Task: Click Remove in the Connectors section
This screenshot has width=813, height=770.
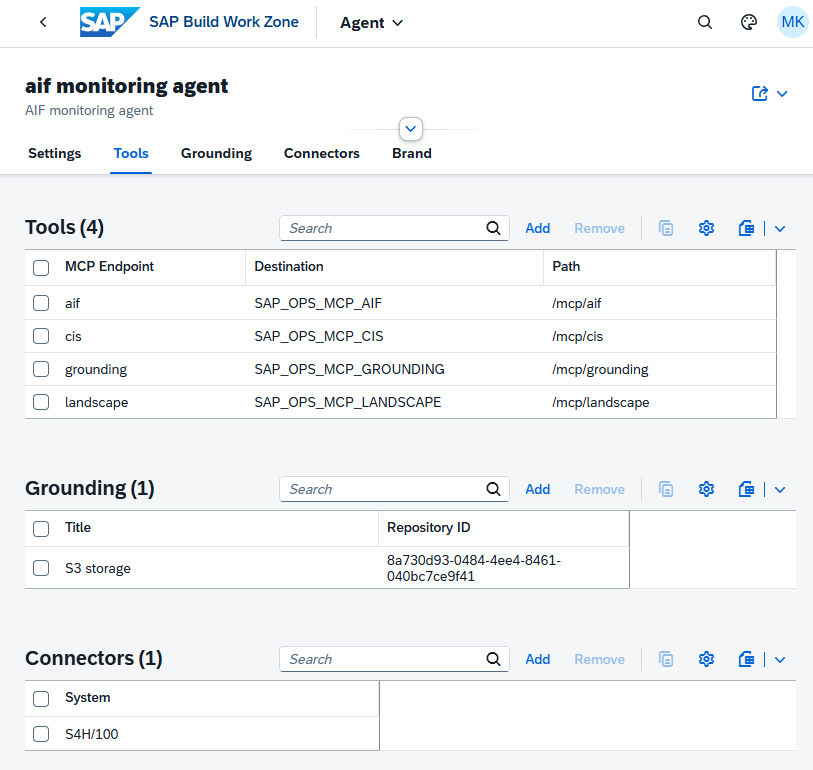Action: click(599, 659)
